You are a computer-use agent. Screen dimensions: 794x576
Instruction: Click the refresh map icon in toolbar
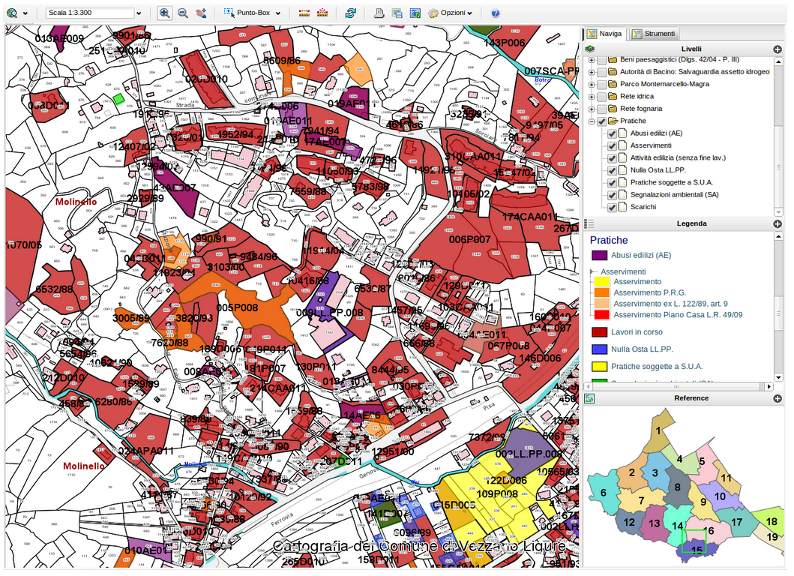[x=350, y=13]
